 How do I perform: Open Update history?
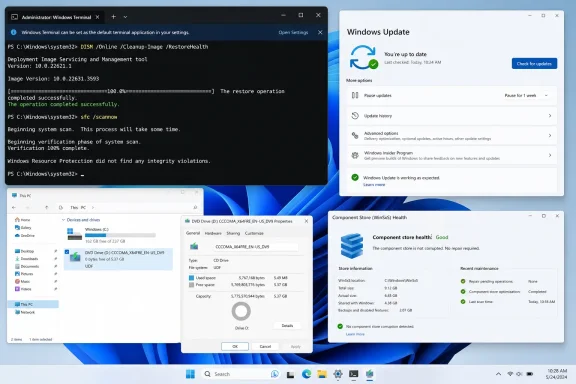pyautogui.click(x=452, y=116)
